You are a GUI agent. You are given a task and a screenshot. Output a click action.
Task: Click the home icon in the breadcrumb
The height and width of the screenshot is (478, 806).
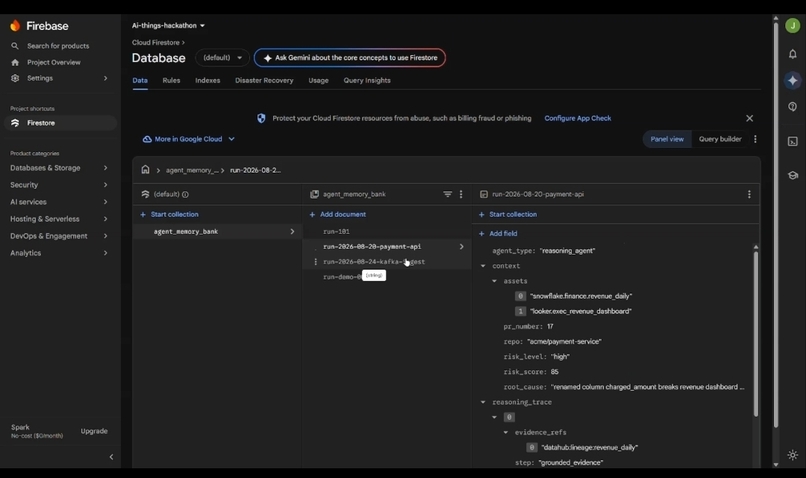point(145,170)
